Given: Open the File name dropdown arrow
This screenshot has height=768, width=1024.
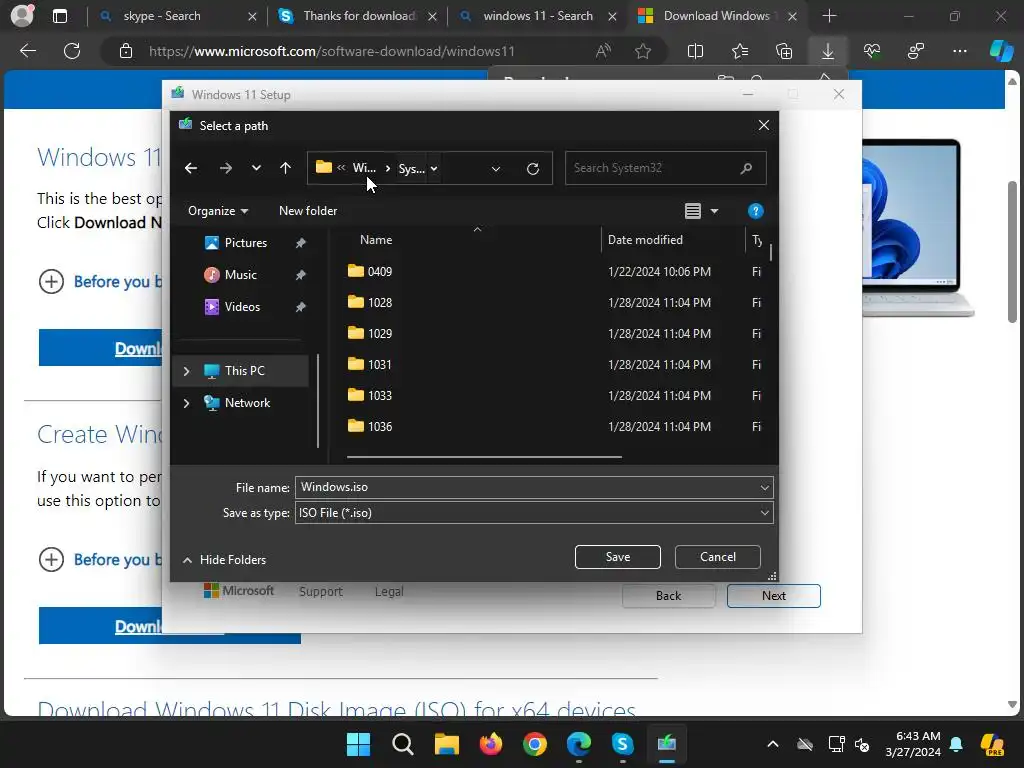Looking at the screenshot, I should tap(765, 488).
